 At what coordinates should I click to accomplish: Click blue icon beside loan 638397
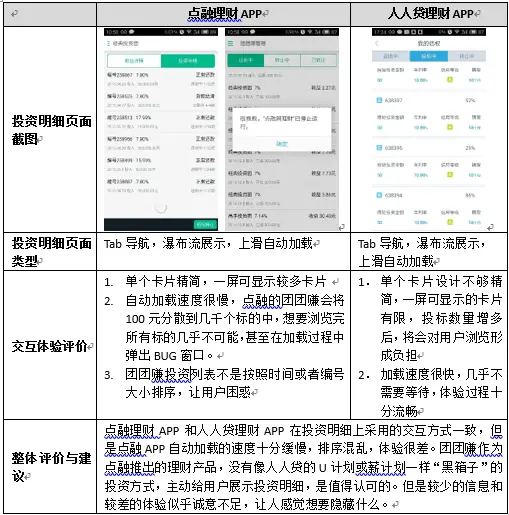point(379,100)
